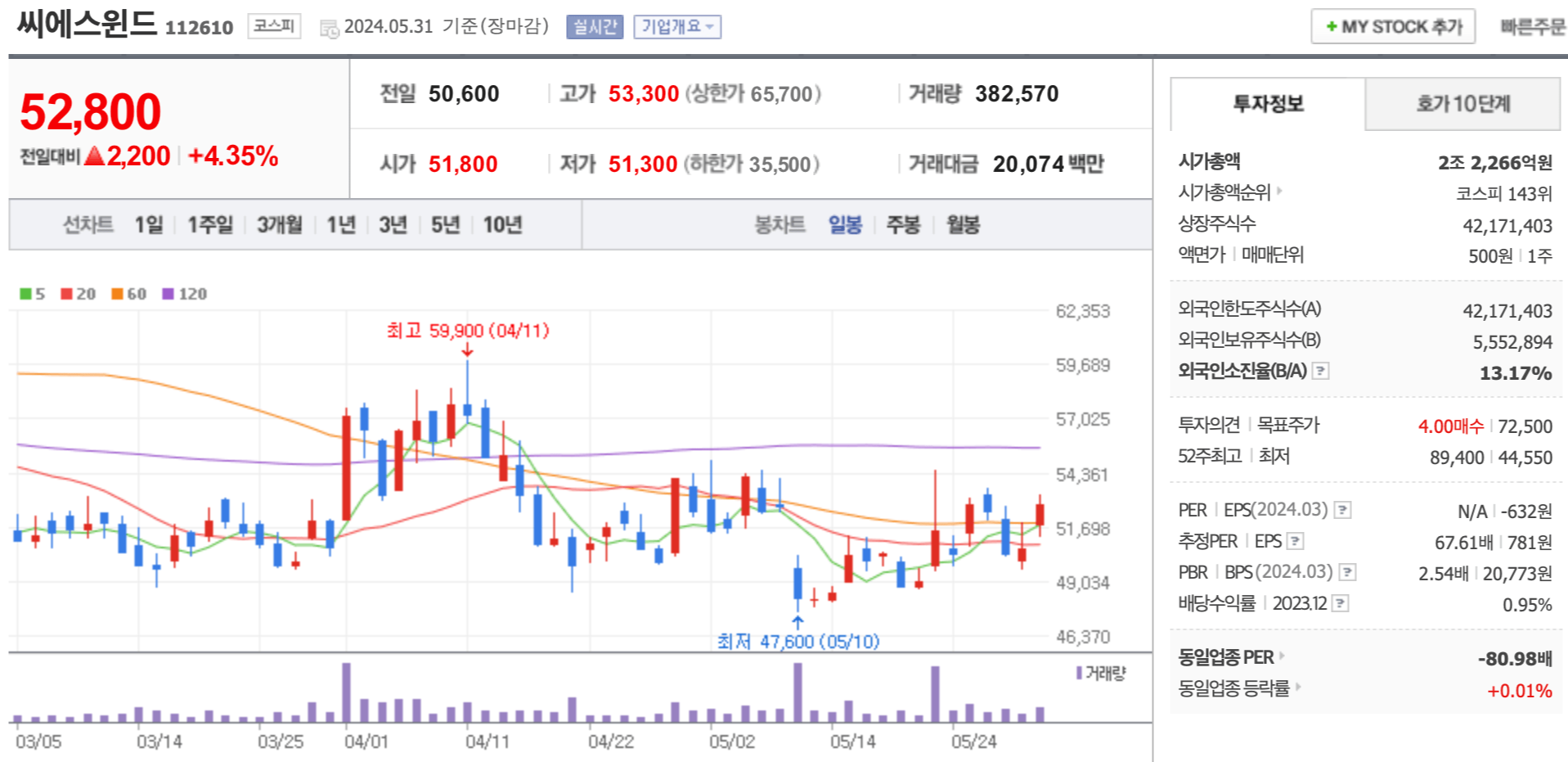This screenshot has height=762, width=1568.
Task: Expand 동일업종 PER arrow link
Action: [x=1282, y=656]
